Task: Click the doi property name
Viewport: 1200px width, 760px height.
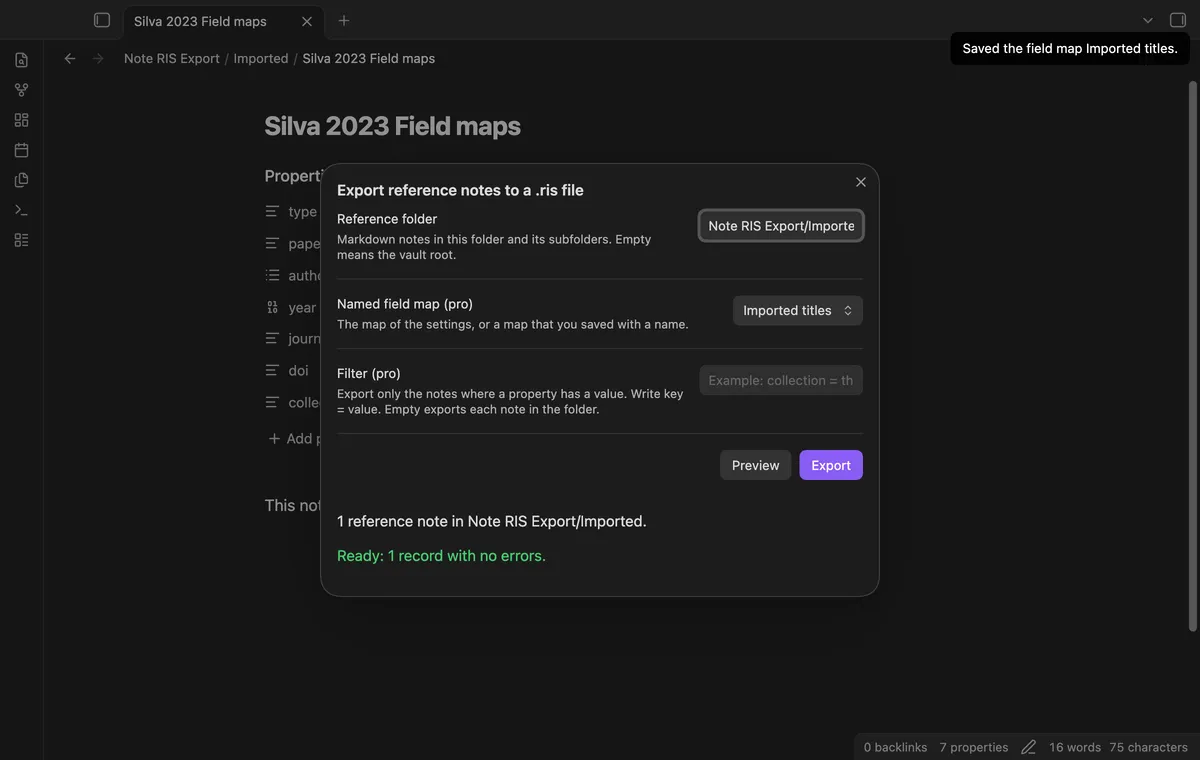Action: [299, 370]
